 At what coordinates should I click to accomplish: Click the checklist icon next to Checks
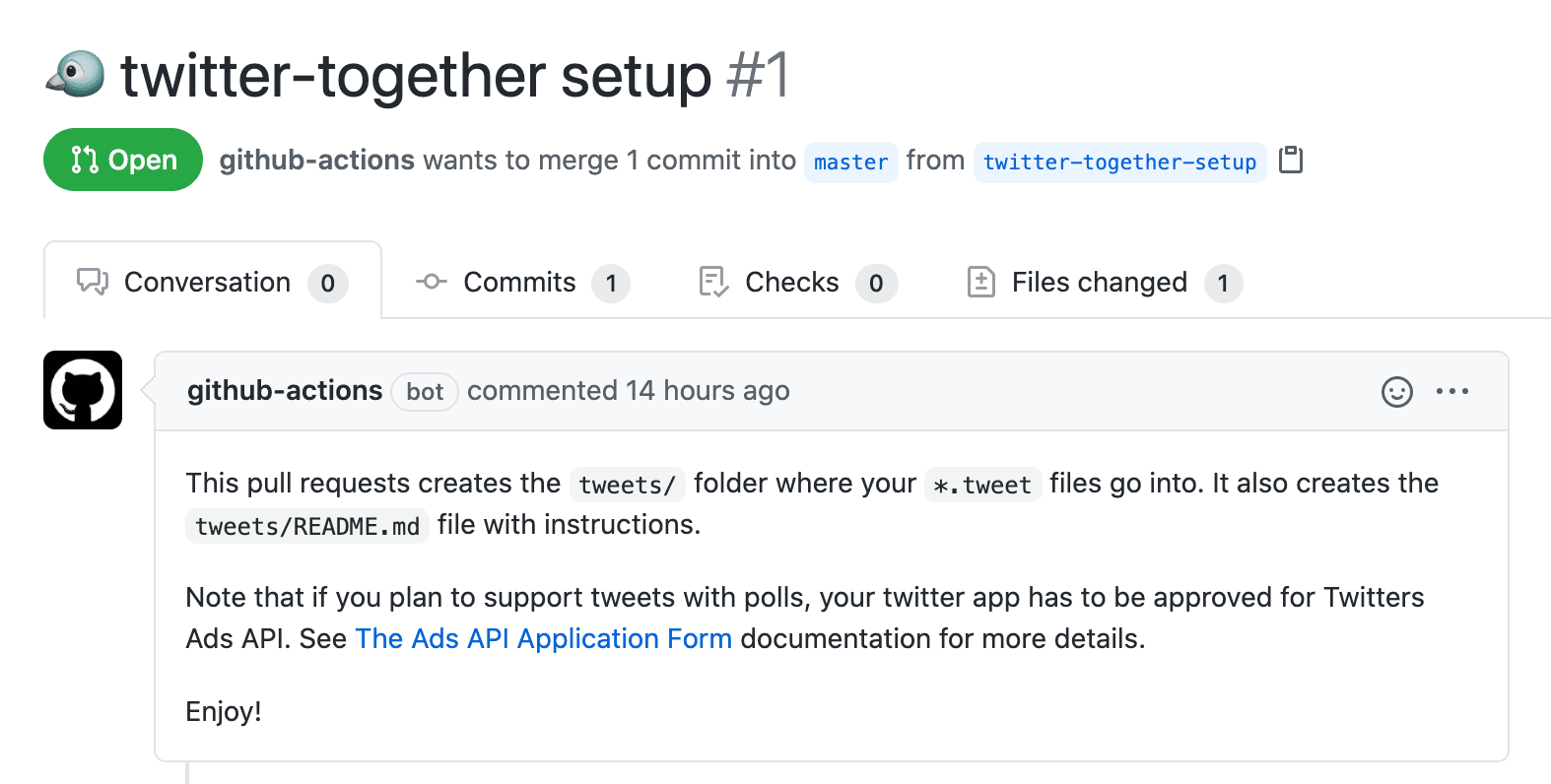coord(712,282)
